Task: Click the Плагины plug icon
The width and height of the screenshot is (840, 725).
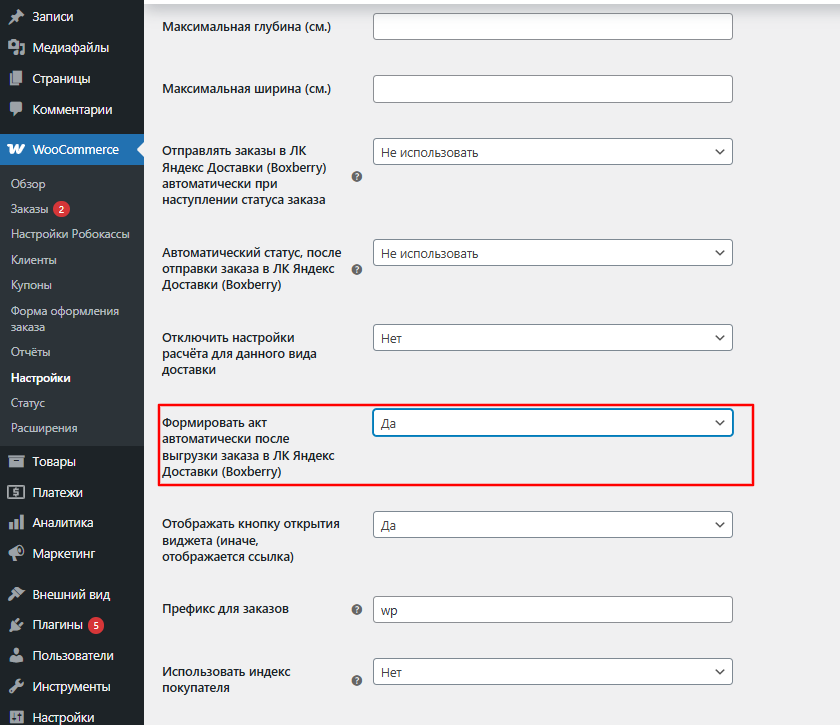Action: tap(16, 625)
